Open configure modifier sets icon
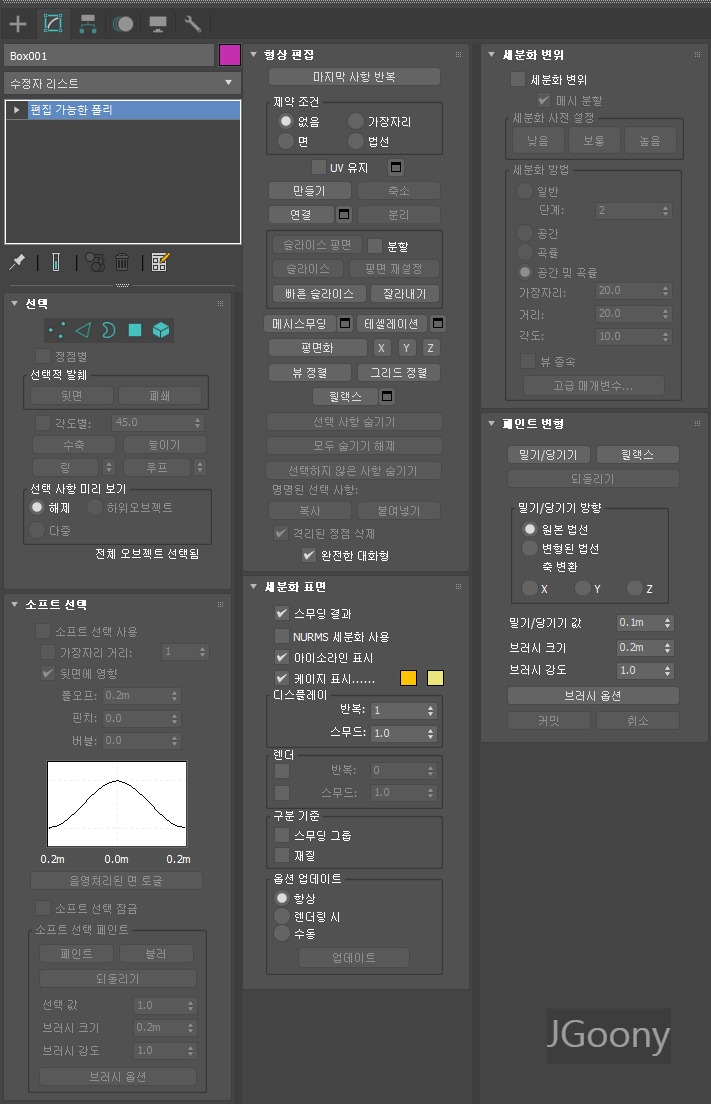The width and height of the screenshot is (711, 1104). (160, 262)
